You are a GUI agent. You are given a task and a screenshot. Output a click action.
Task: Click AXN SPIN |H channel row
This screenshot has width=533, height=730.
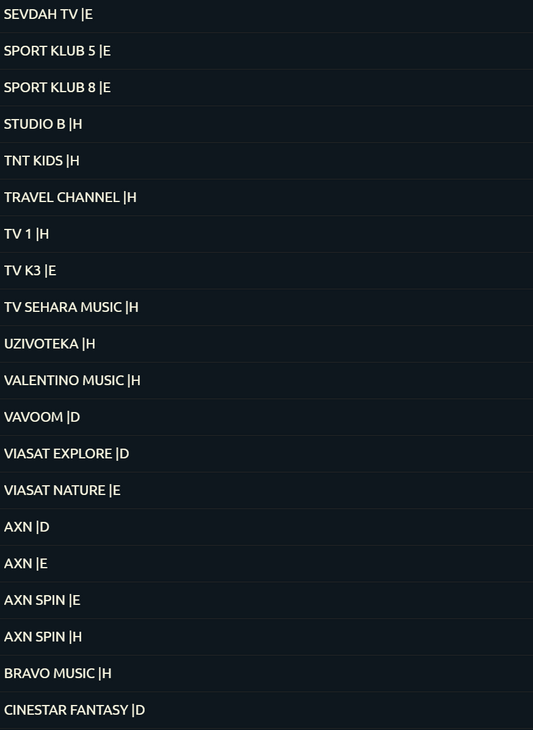click(x=266, y=637)
